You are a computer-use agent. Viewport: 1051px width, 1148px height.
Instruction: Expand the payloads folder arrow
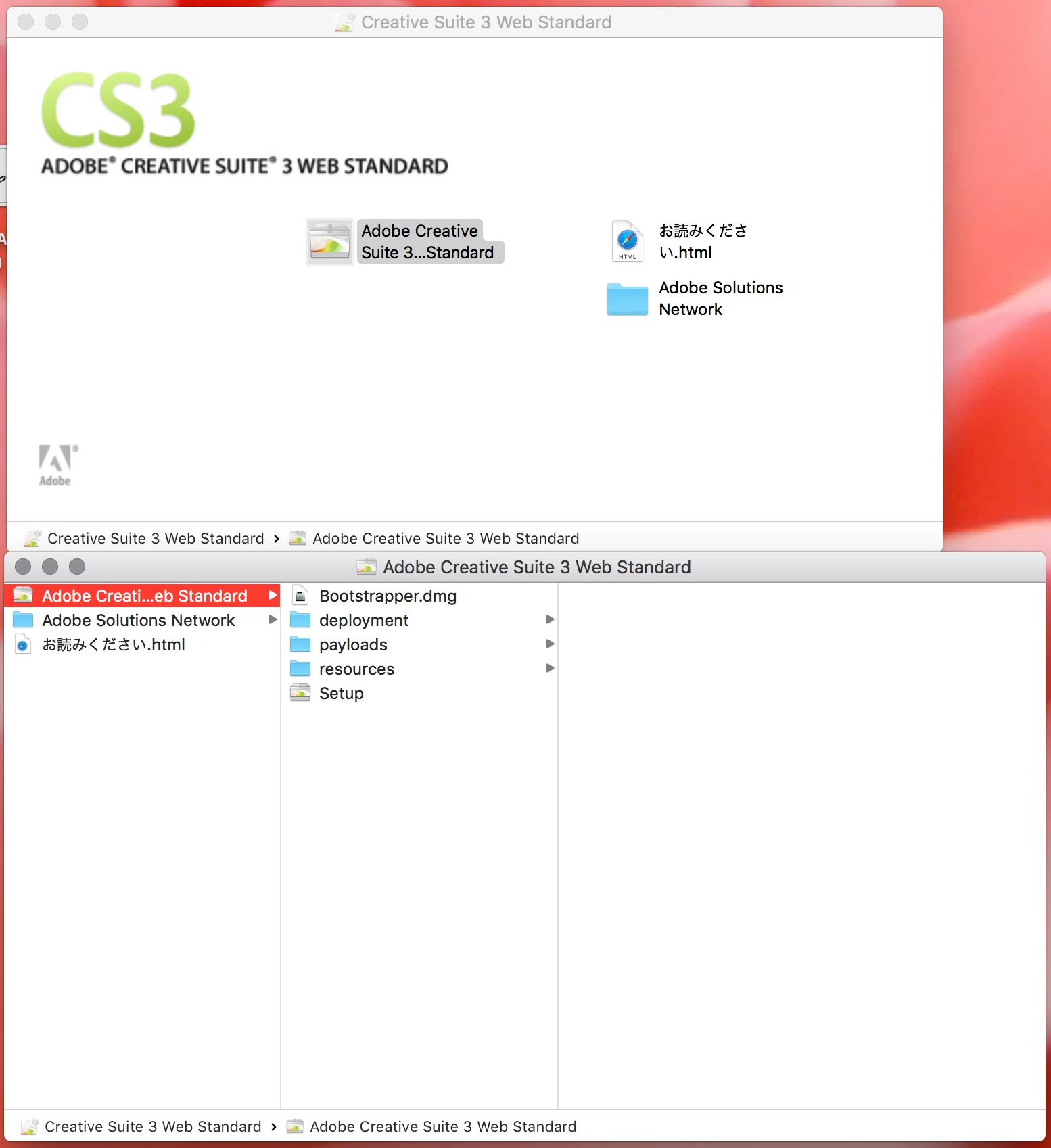point(550,644)
